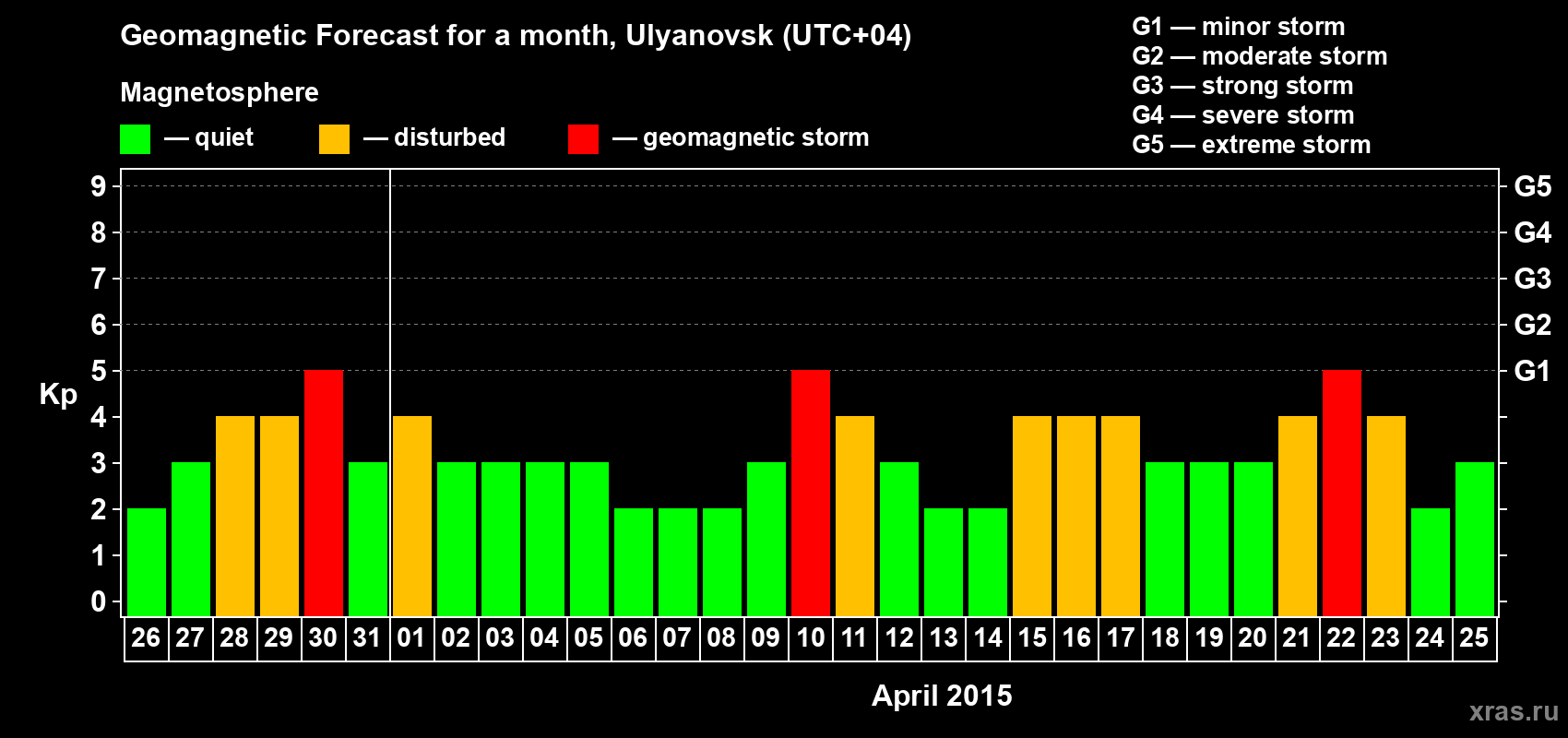Click the date label 01
Image resolution: width=1568 pixels, height=738 pixels.
point(411,638)
